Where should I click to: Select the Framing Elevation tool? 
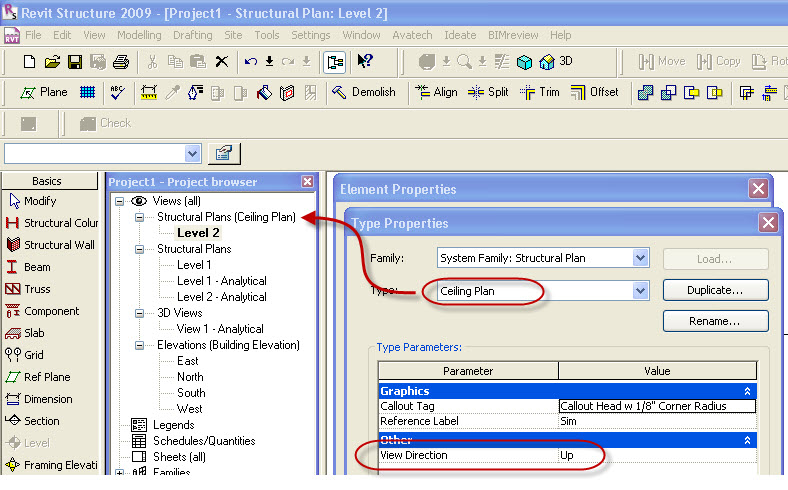point(51,465)
